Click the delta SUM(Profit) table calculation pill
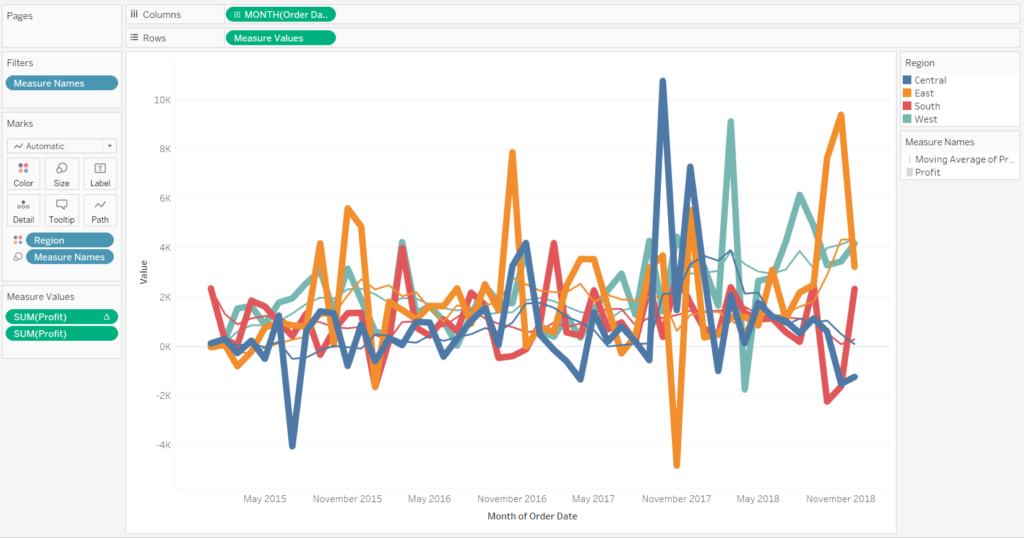 (61, 316)
